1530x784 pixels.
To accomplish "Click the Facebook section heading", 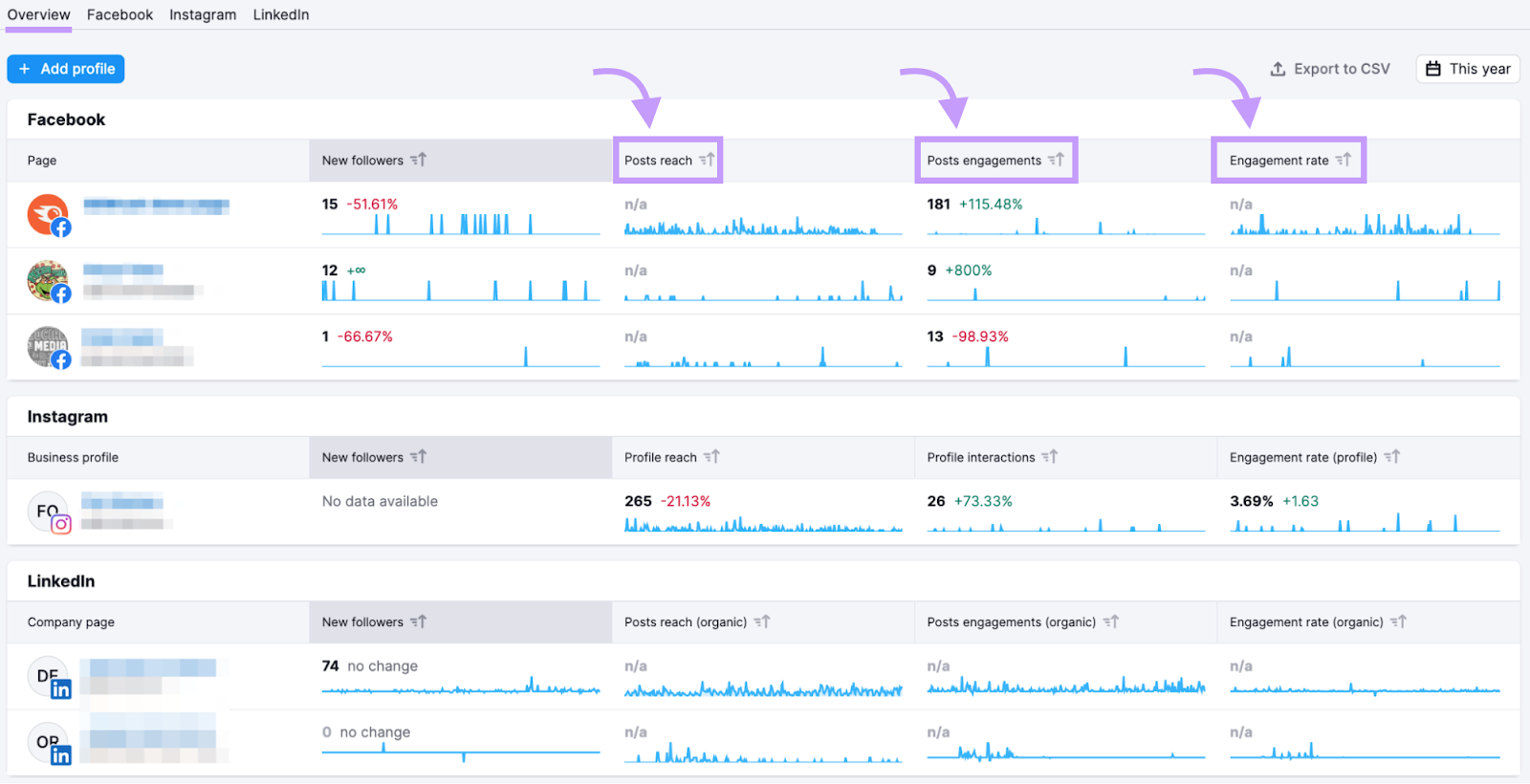I will 66,120.
